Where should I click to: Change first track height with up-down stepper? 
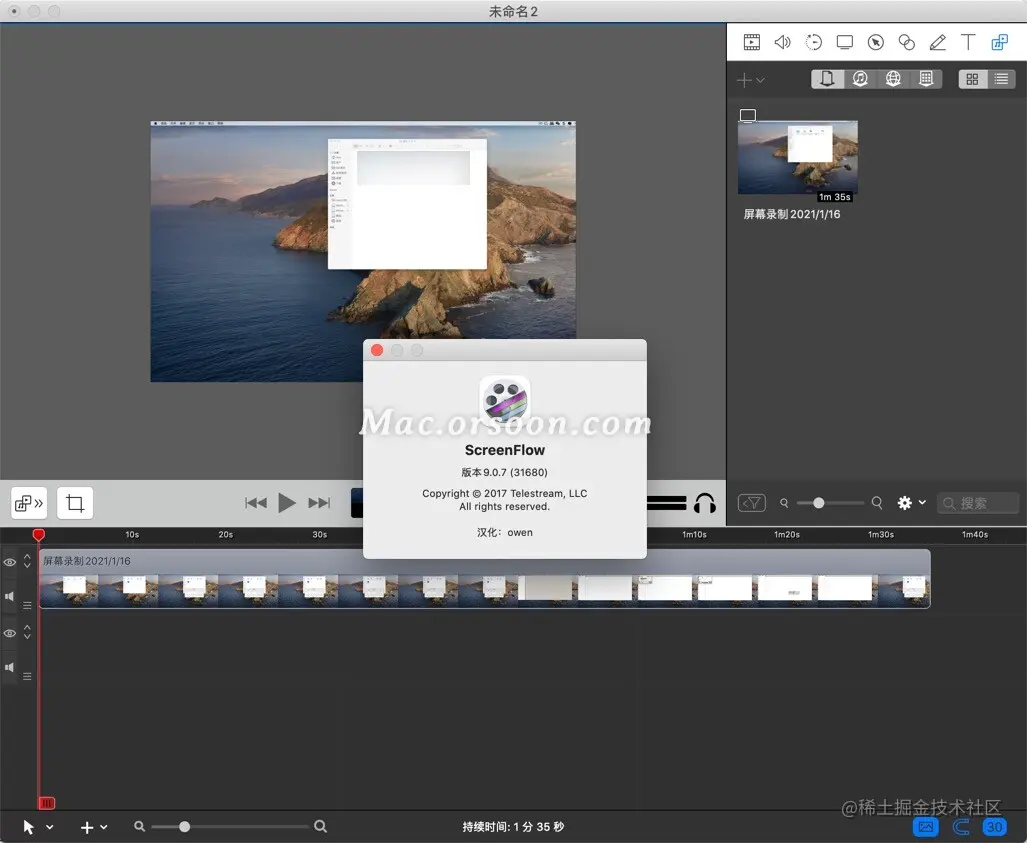(27, 561)
